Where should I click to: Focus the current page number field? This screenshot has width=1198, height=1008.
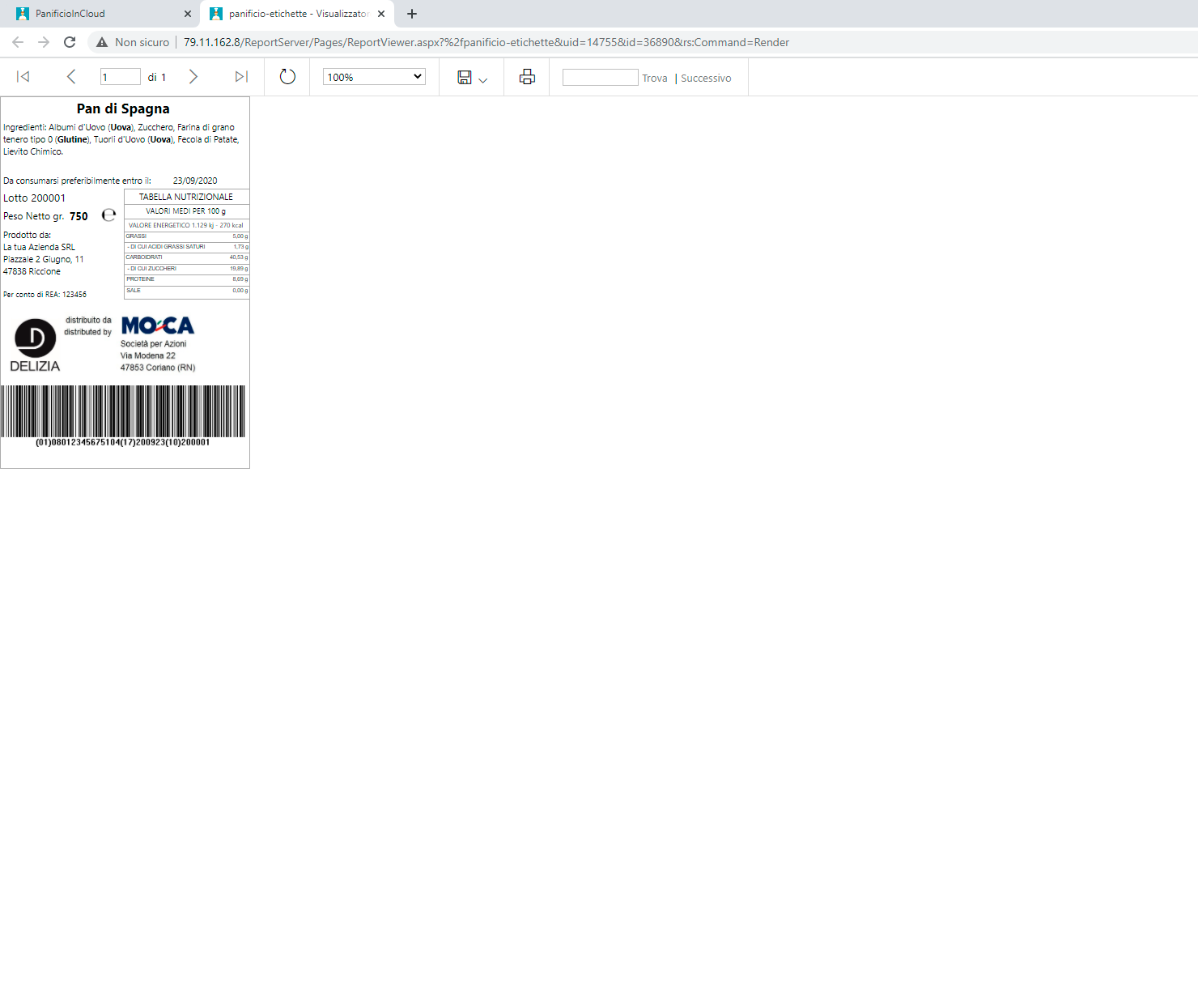pos(120,77)
